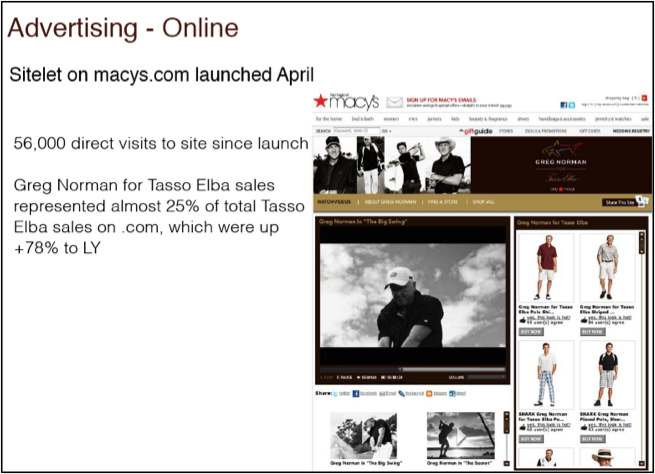Click BUY NOW under striped polo

[x=592, y=332]
